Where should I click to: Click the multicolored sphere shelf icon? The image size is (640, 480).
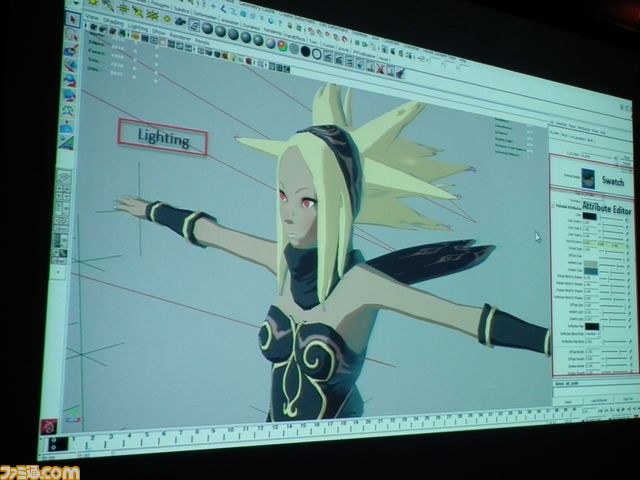click(x=282, y=45)
